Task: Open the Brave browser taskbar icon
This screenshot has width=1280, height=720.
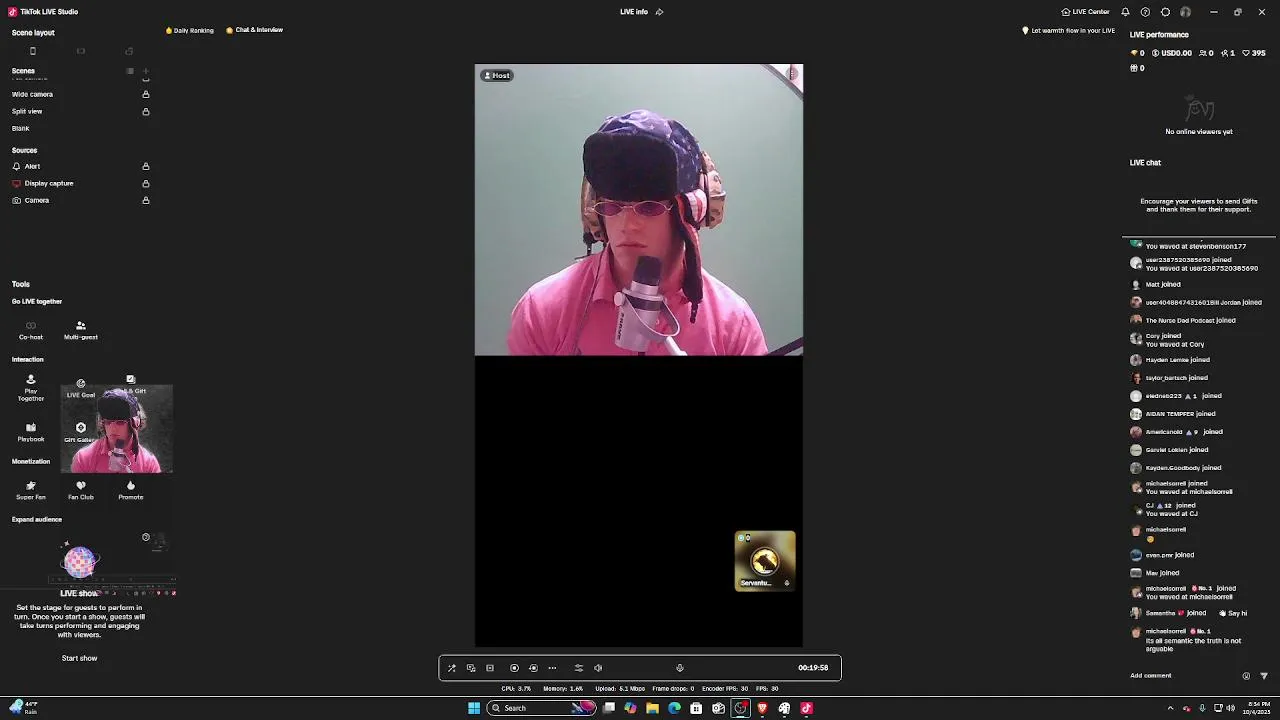Action: coord(762,708)
